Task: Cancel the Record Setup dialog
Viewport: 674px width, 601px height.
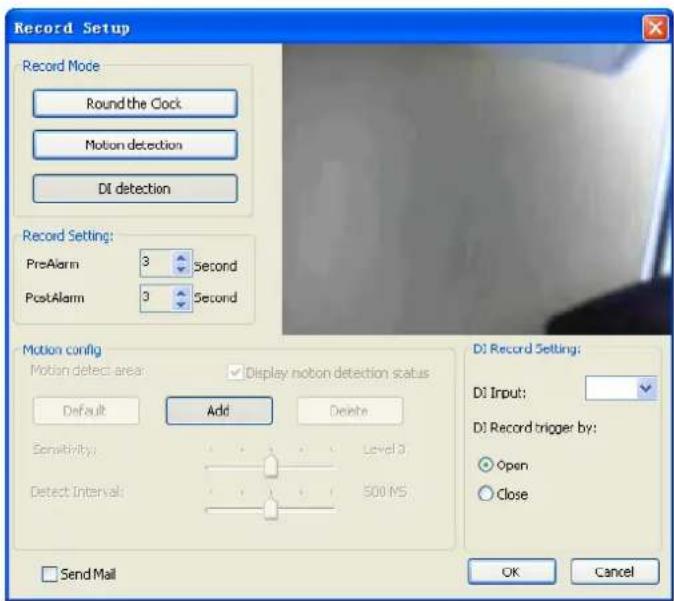Action: click(615, 571)
